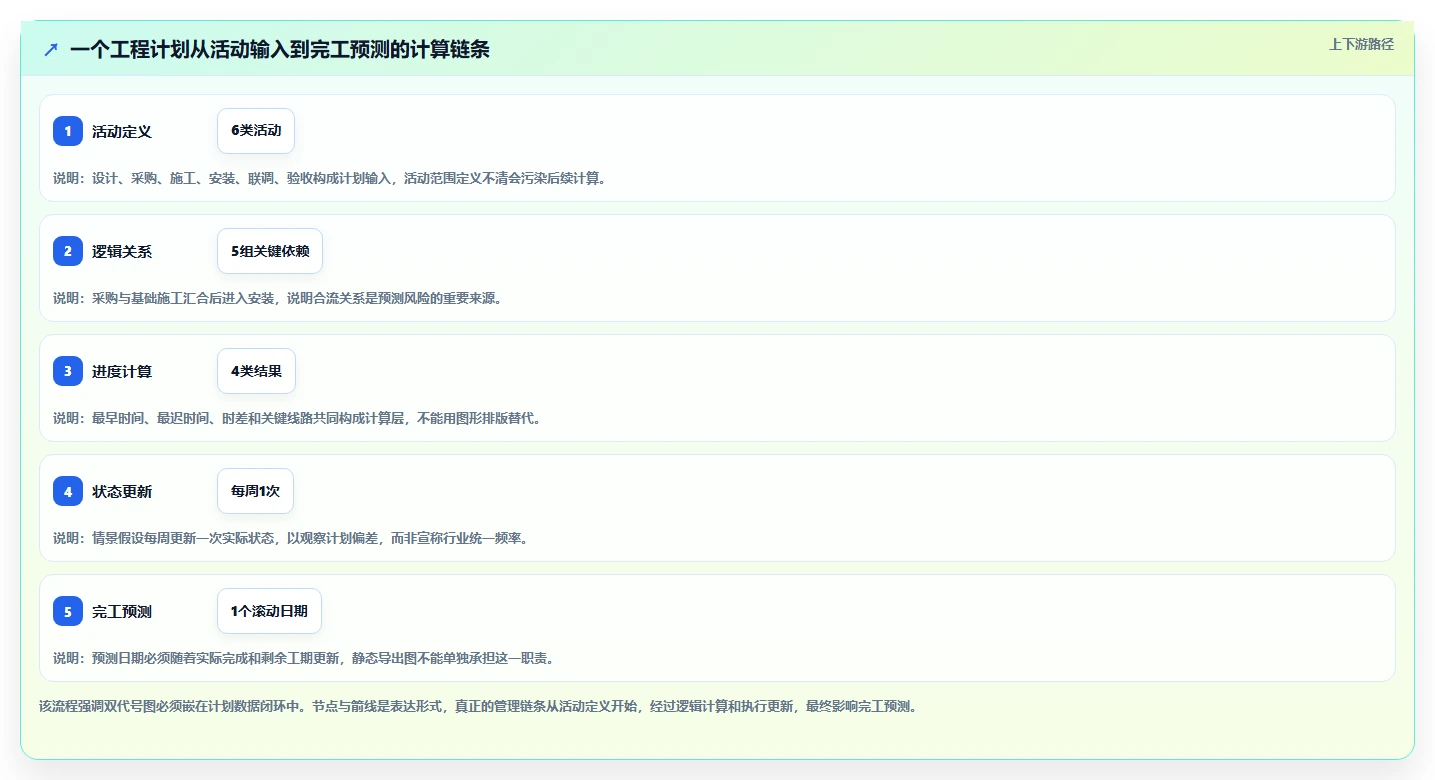Screen dimensions: 1435x780
Task: Click step number 4 badge
Action: (68, 491)
